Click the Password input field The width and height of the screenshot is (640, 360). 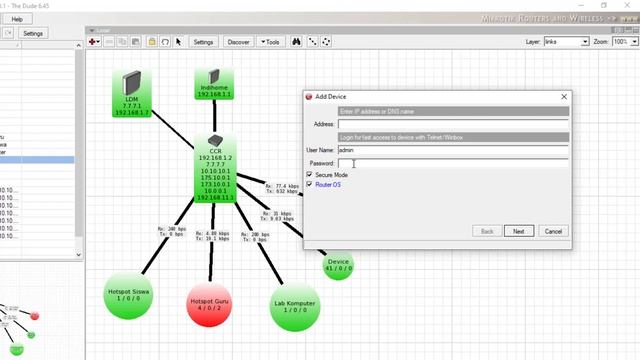453,163
